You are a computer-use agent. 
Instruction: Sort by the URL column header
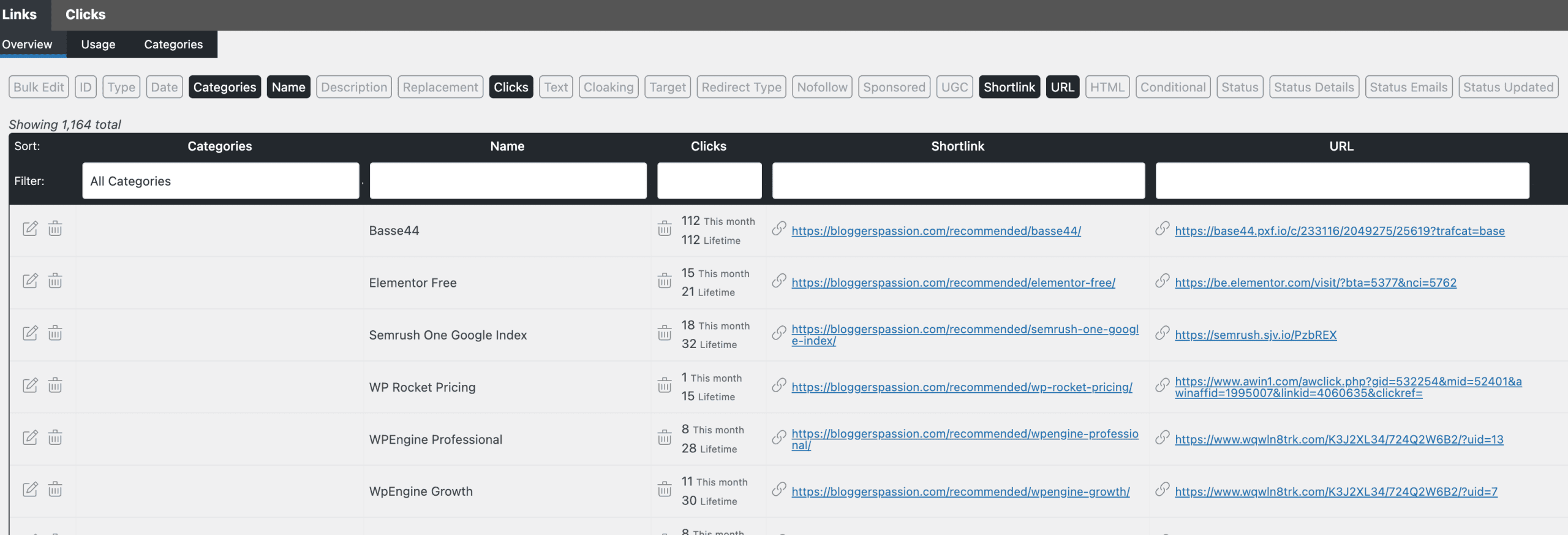point(1341,146)
